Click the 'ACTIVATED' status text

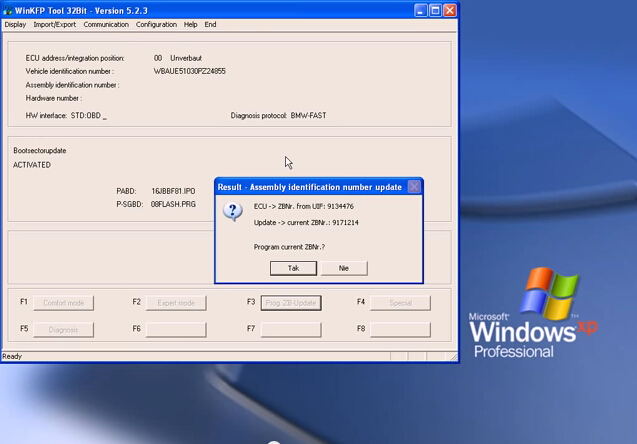coord(32,165)
